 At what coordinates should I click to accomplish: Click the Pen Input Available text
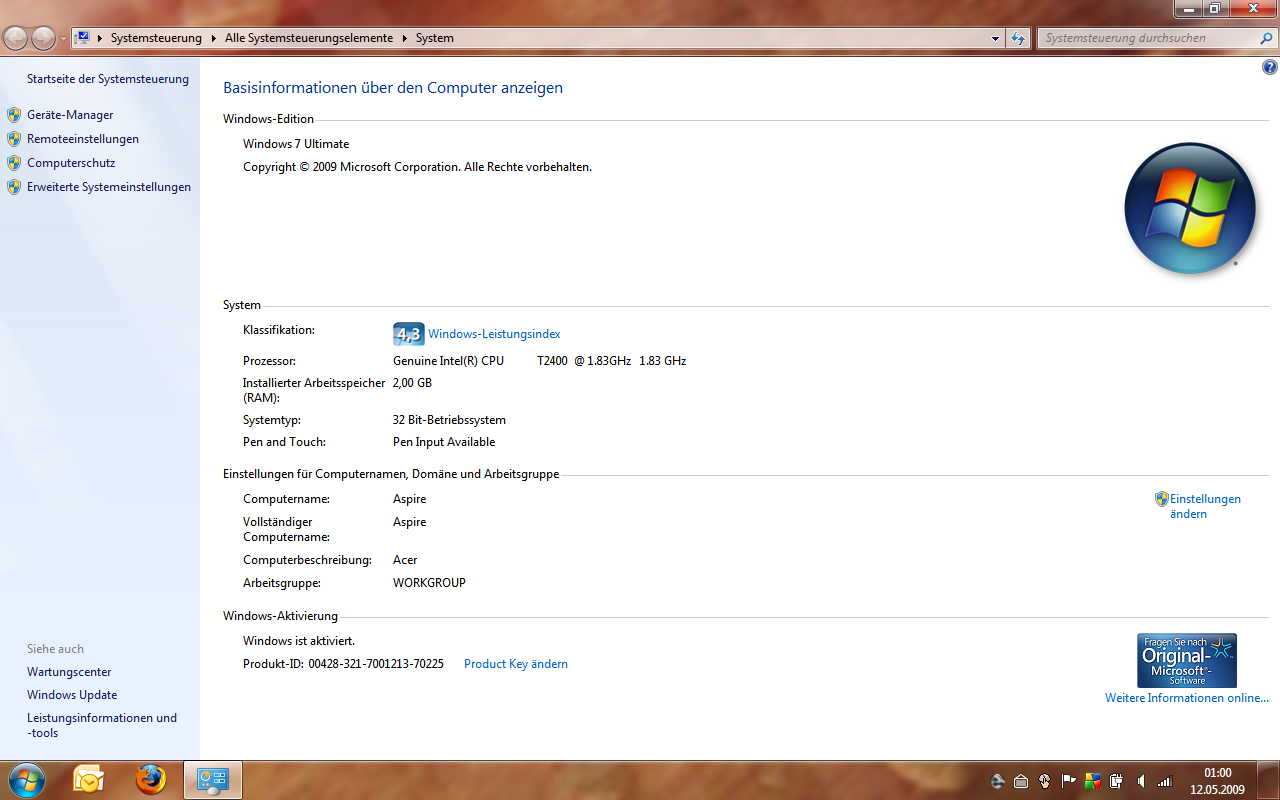[444, 442]
